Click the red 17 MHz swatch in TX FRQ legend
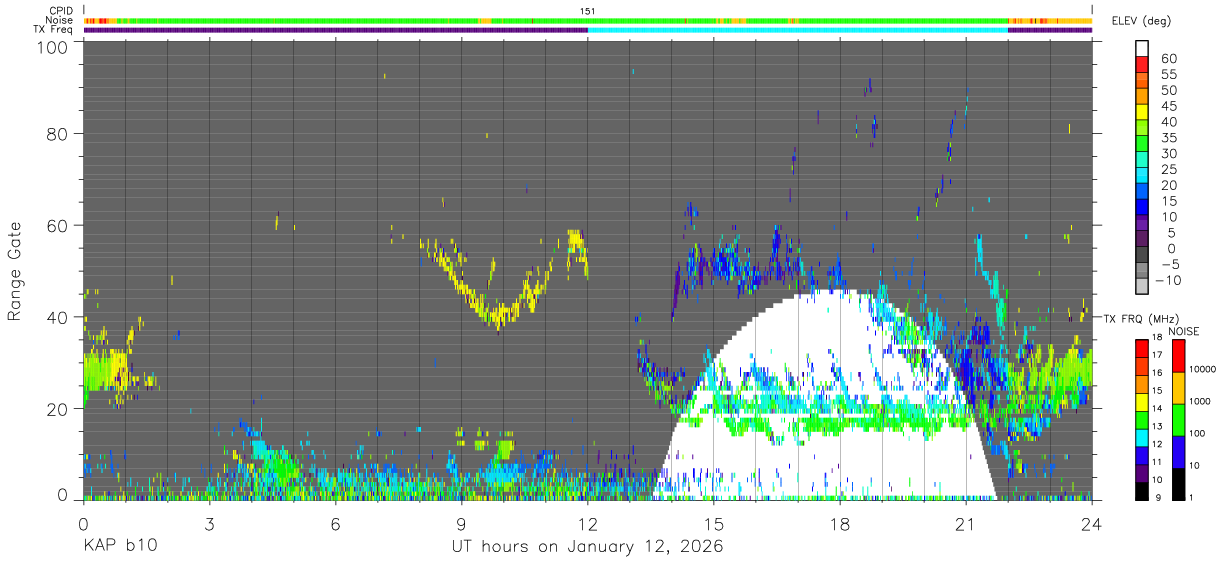The height and width of the screenshot is (567, 1228). click(x=1142, y=349)
